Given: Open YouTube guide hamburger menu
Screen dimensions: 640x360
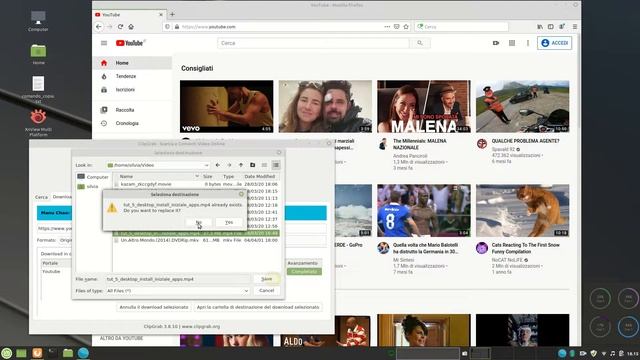Looking at the screenshot, I should tap(104, 43).
